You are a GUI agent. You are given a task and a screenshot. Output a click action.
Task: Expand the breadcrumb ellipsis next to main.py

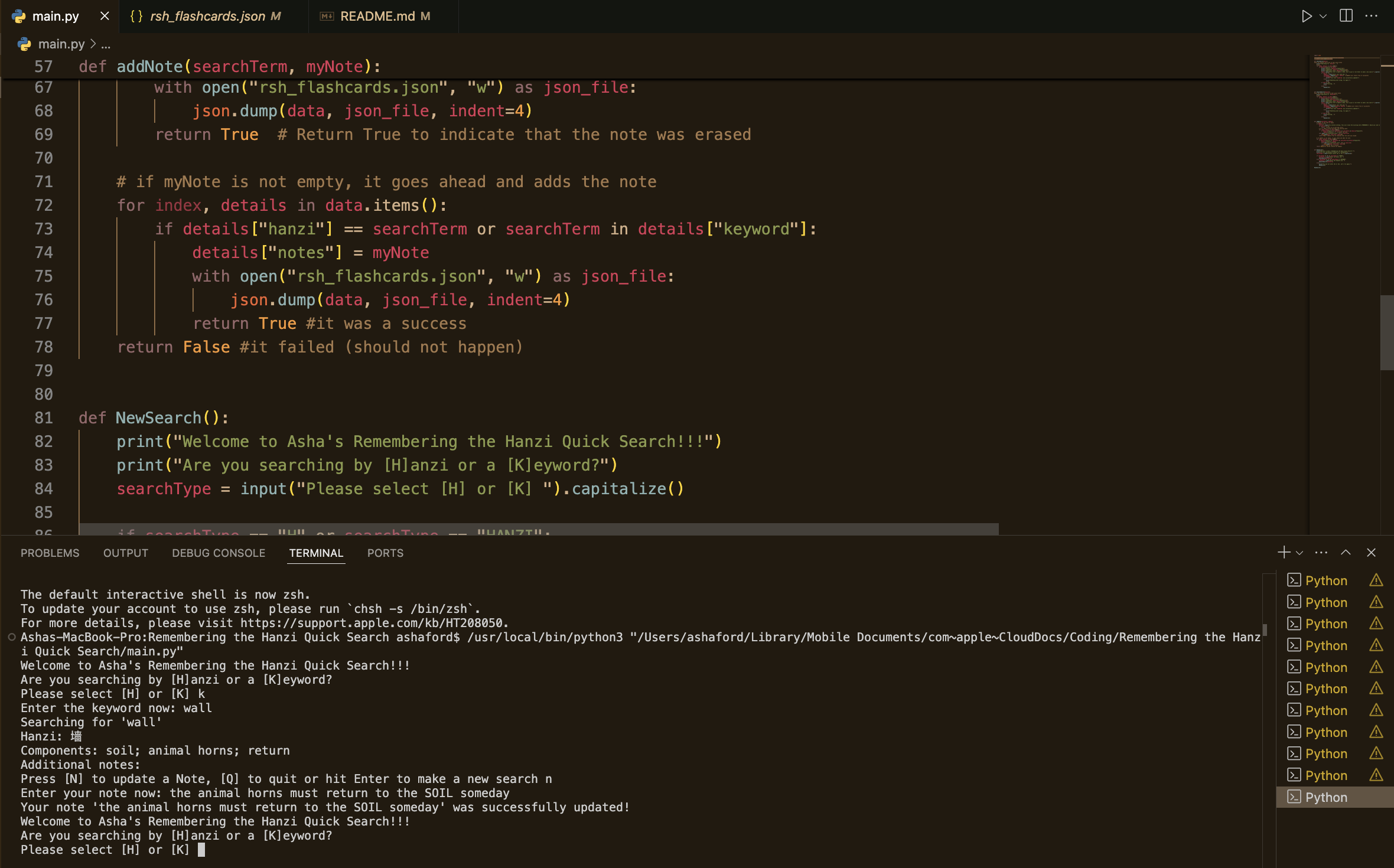pos(105,44)
